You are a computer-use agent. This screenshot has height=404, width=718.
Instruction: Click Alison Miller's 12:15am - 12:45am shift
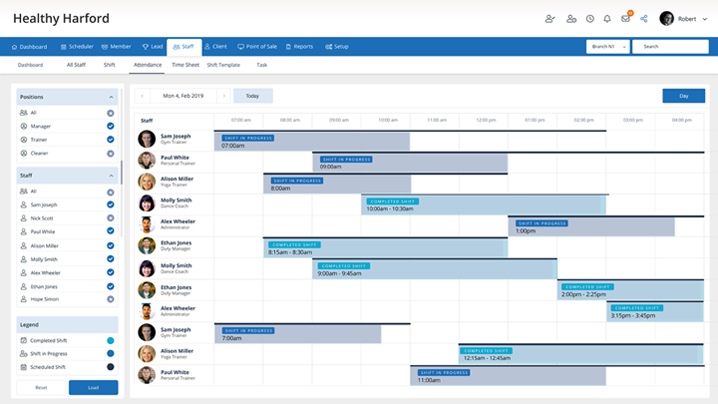[x=581, y=355]
